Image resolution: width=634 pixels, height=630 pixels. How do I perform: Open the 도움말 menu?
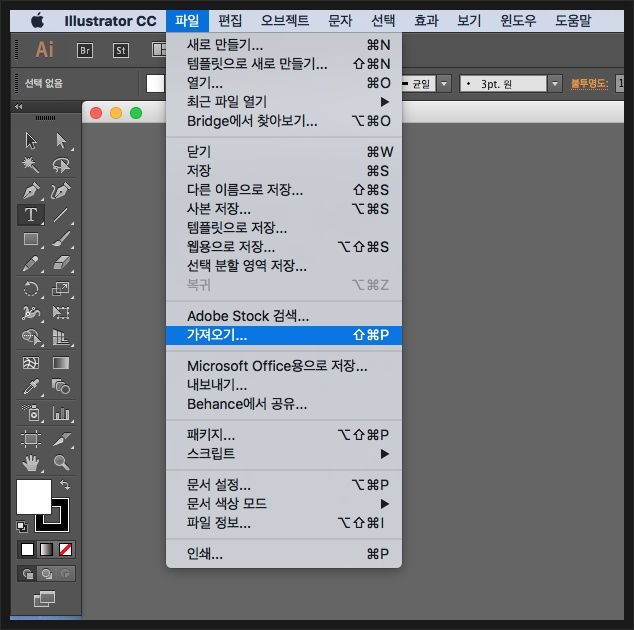pyautogui.click(x=573, y=21)
